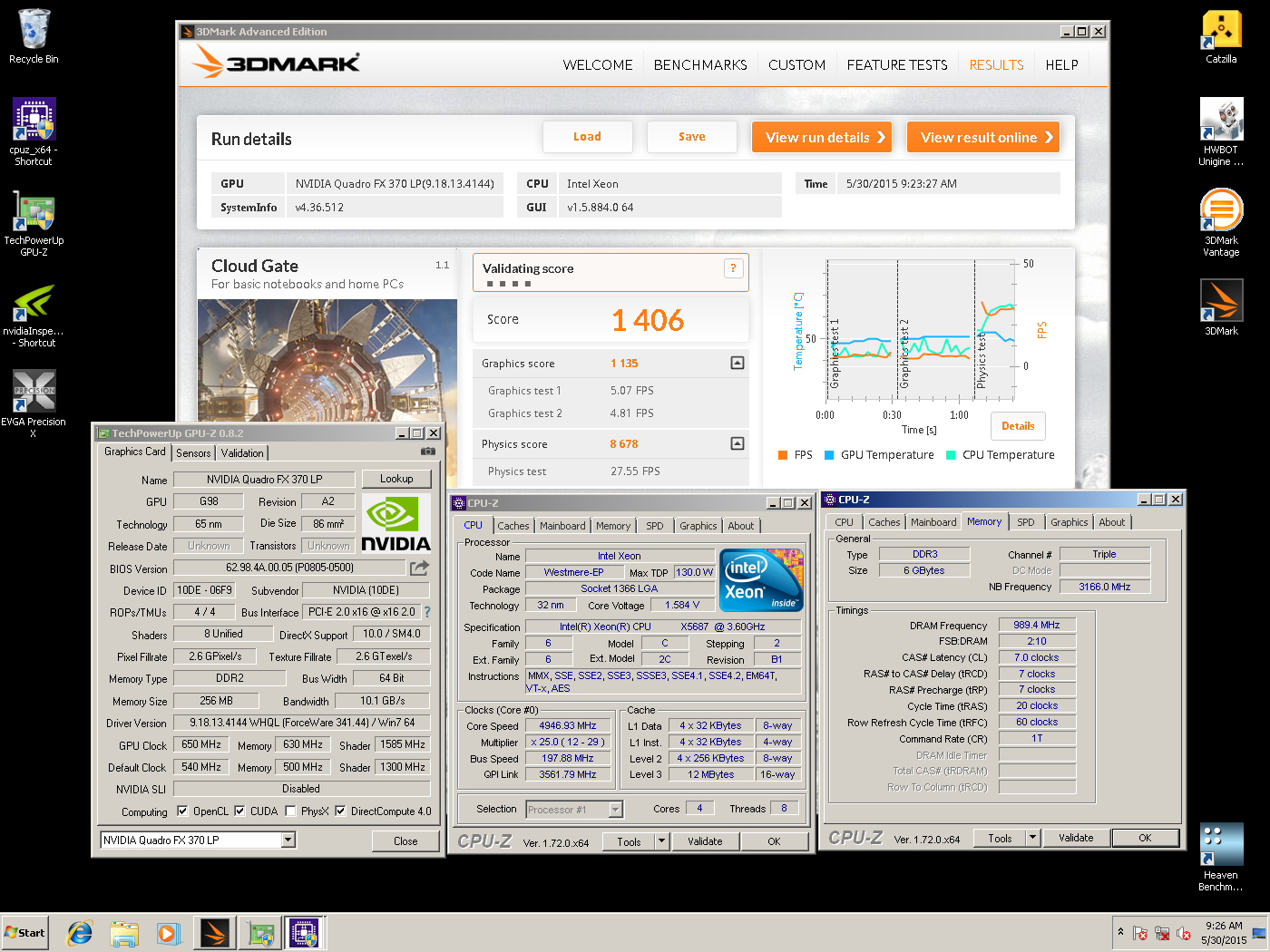
Task: Launch EVGA Precision X icon
Action: (34, 404)
